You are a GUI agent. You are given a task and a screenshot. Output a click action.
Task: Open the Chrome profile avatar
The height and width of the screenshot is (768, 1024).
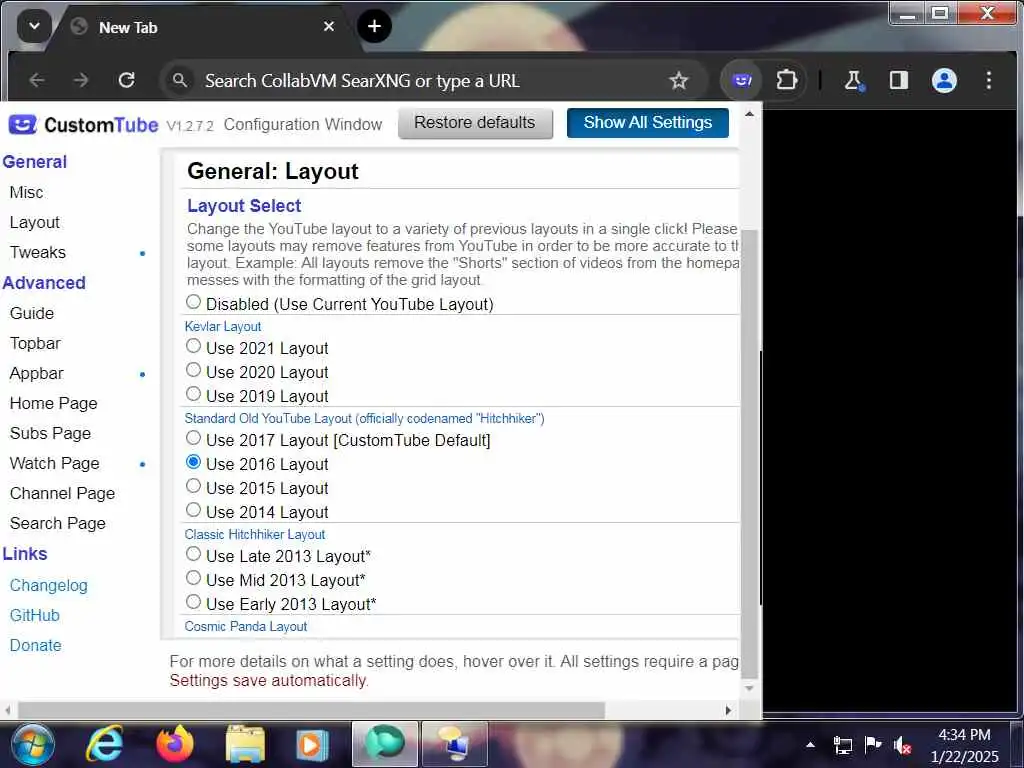pyautogui.click(x=944, y=80)
